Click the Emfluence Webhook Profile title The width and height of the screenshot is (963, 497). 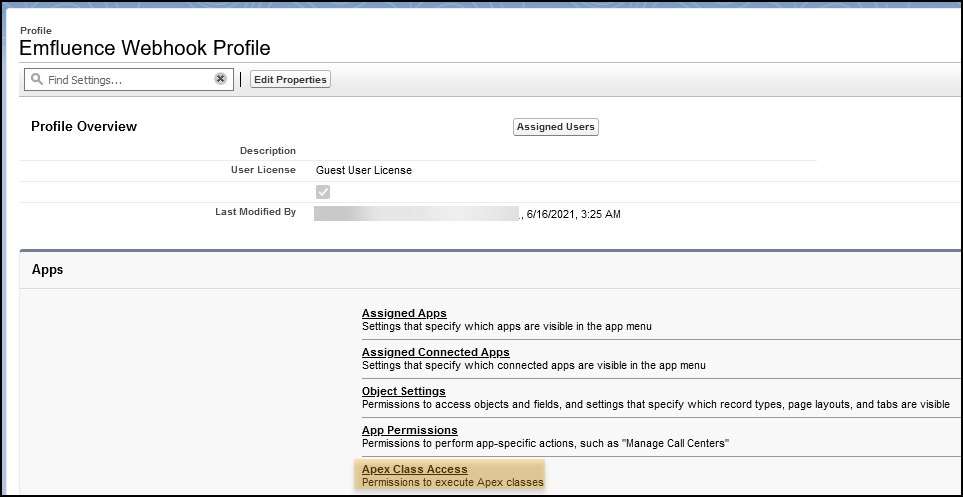click(145, 48)
